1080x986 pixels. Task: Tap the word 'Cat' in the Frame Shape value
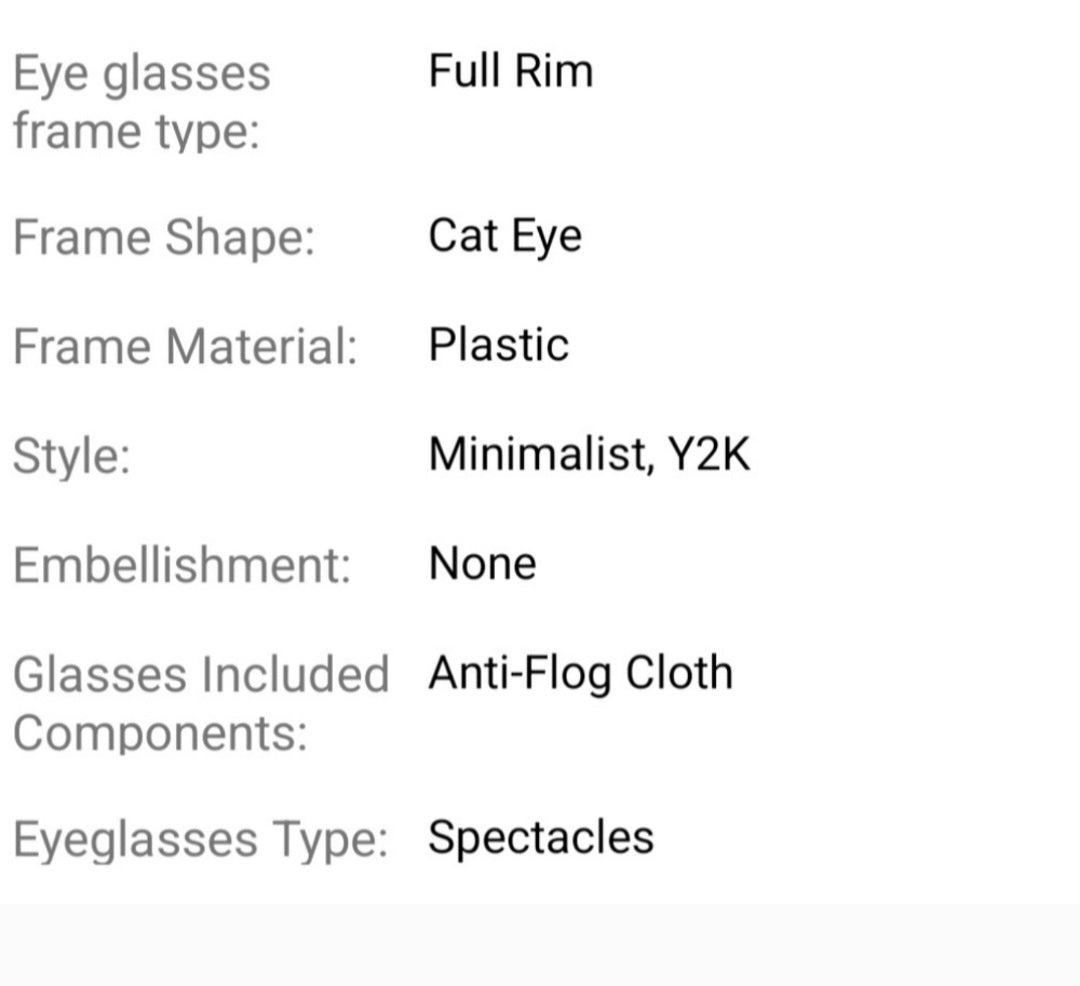462,237
